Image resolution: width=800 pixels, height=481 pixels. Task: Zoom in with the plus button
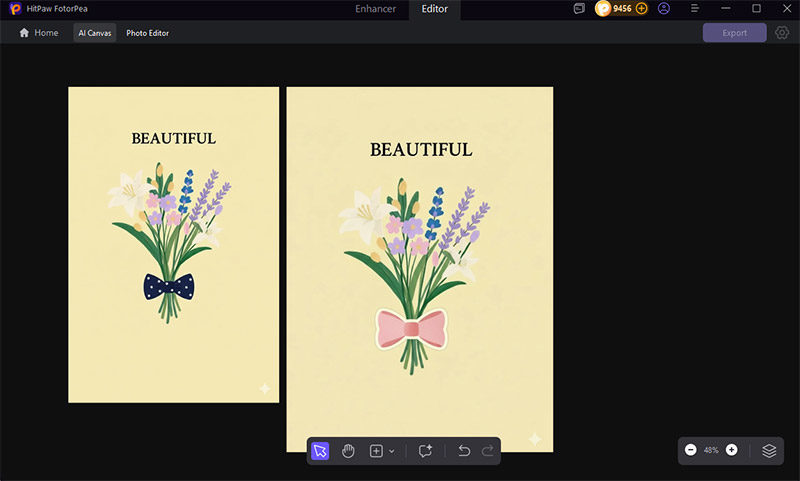[x=732, y=450]
